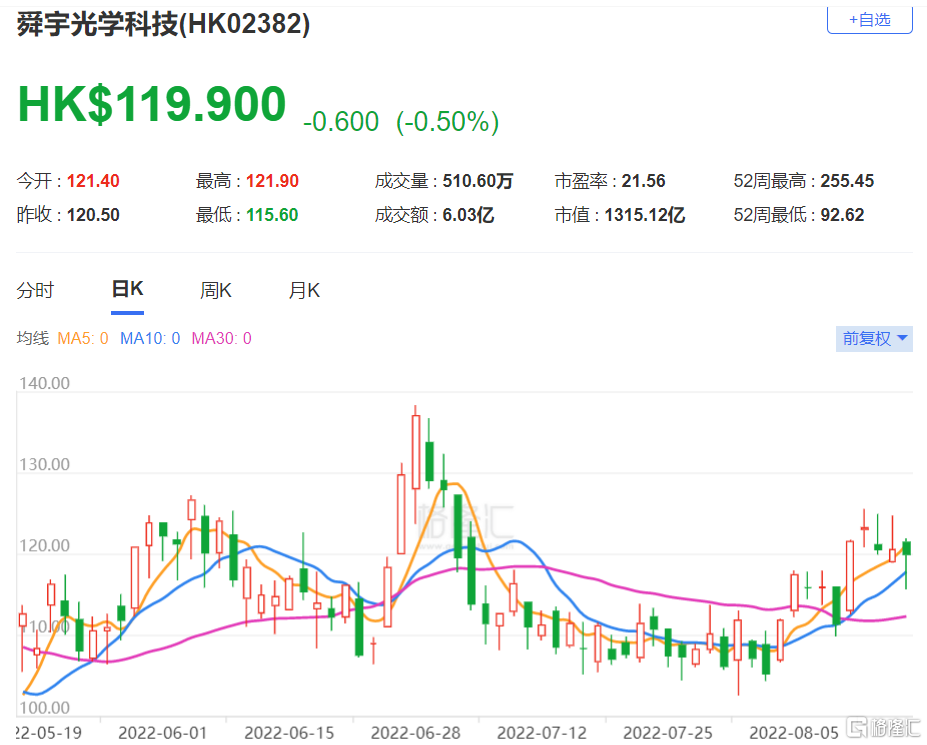Click the tallest red candlestick near 2022-06-28
Image resolution: width=927 pixels, height=745 pixels.
tap(416, 452)
